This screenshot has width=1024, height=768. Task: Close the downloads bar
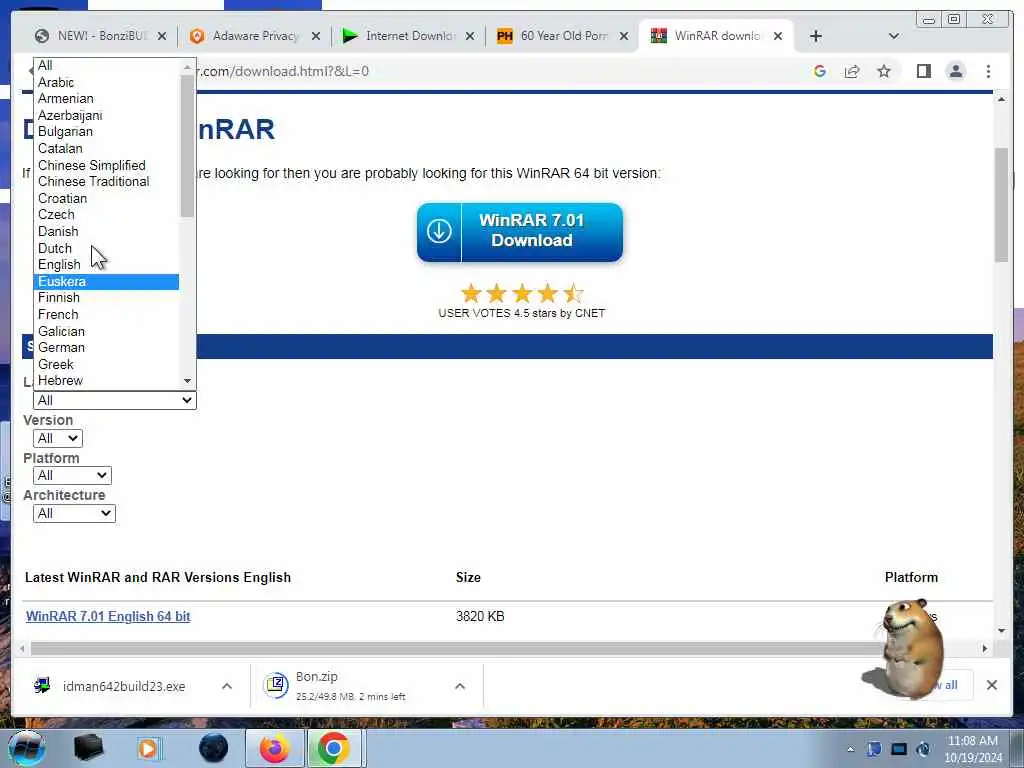pos(991,685)
